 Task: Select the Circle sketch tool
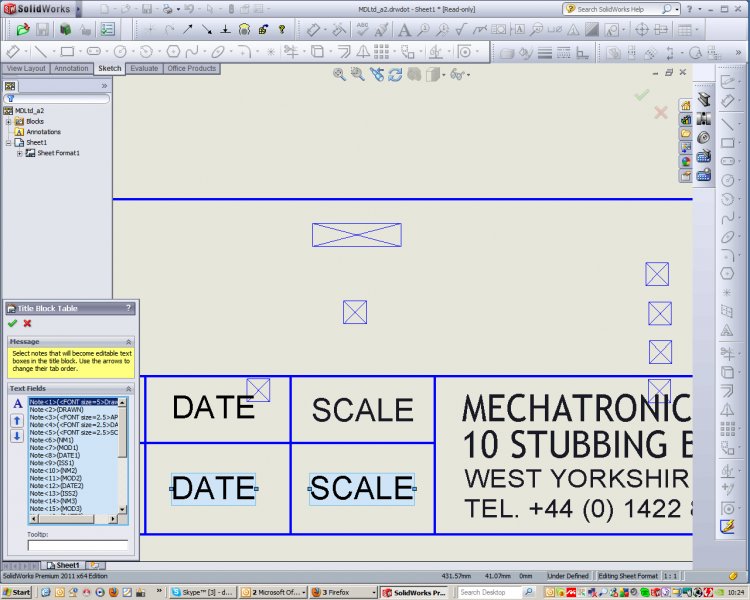tap(120, 51)
